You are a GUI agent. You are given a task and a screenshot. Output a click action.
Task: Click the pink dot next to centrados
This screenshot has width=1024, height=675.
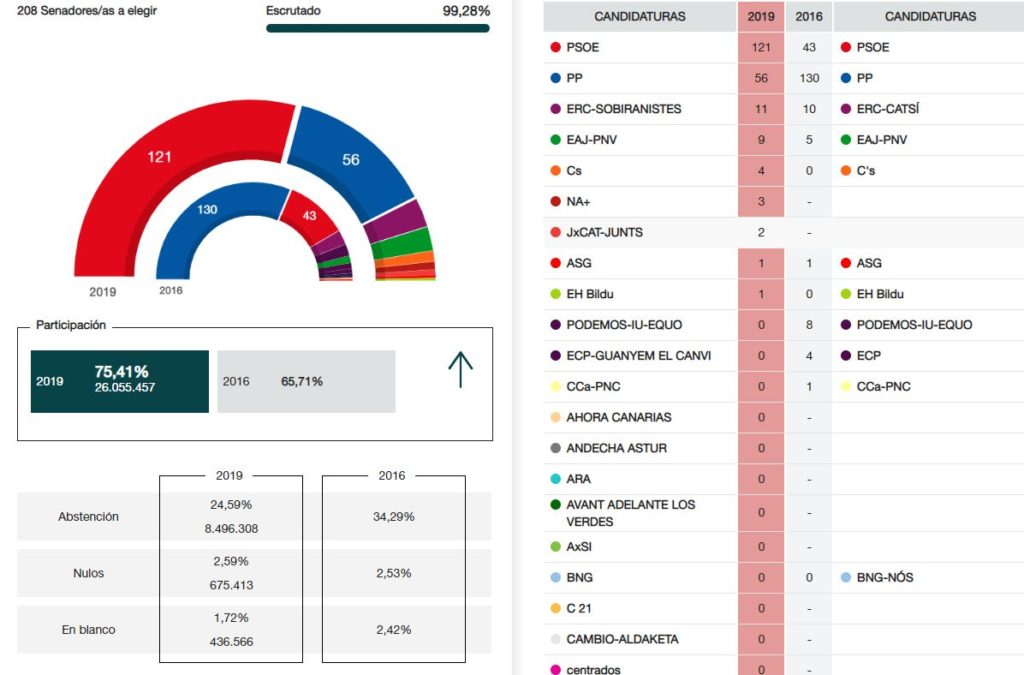pyautogui.click(x=555, y=669)
